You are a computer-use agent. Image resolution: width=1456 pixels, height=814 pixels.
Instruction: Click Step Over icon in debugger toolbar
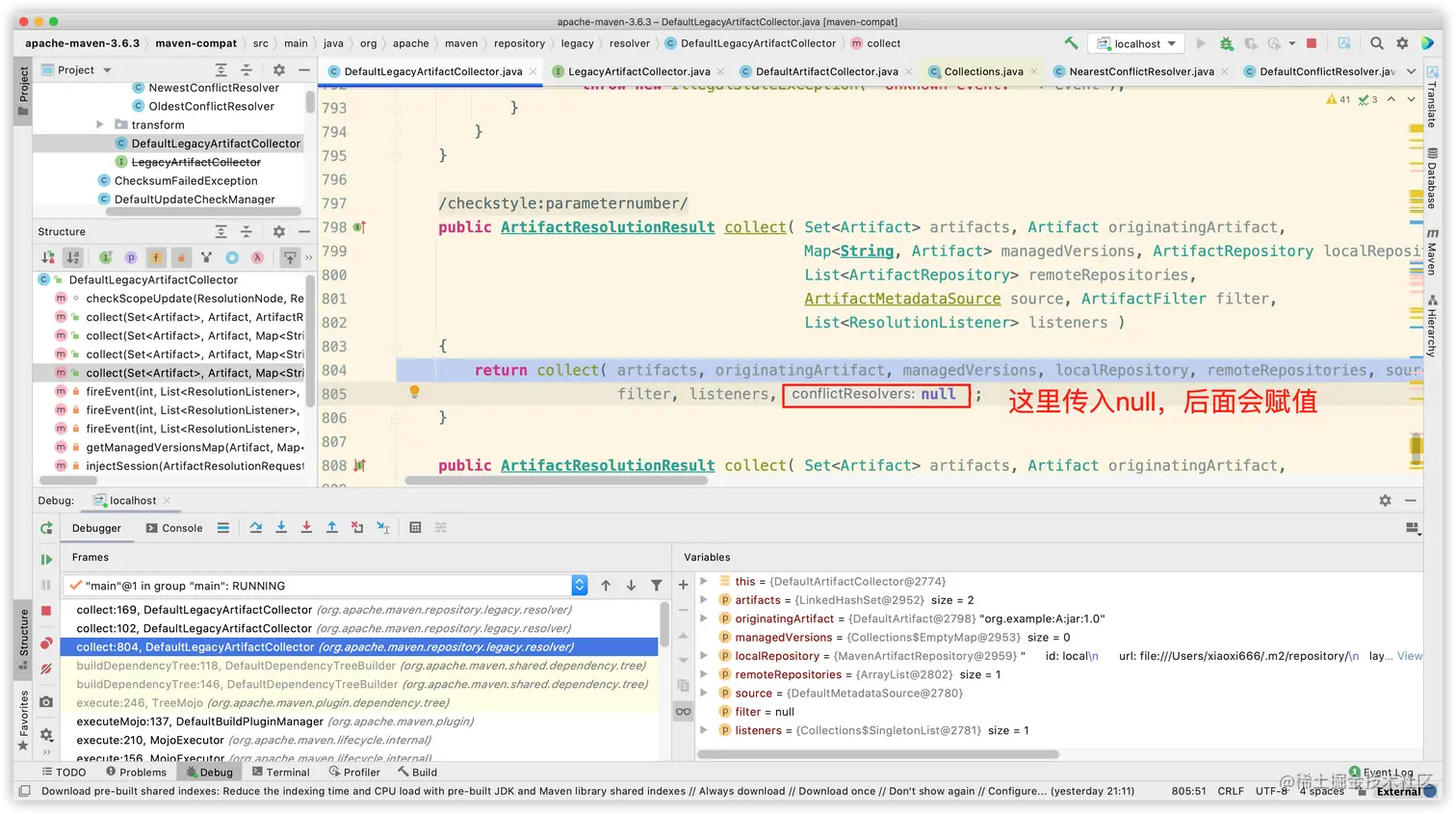pos(256,528)
